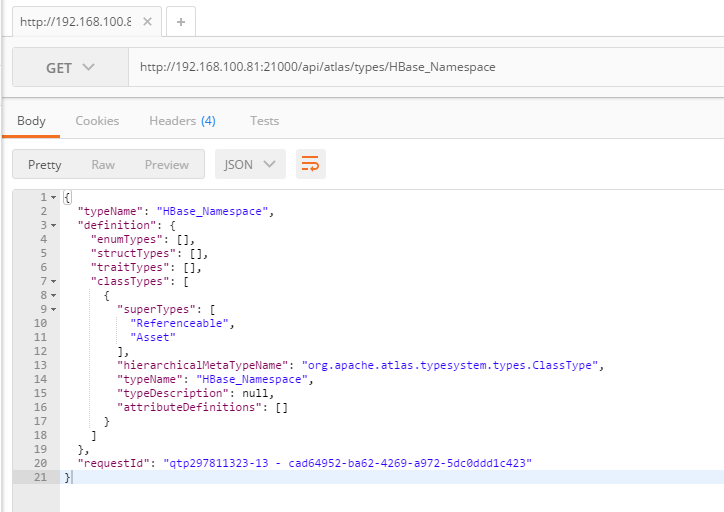Open the GET method dropdown
This screenshot has width=724, height=512.
70,68
